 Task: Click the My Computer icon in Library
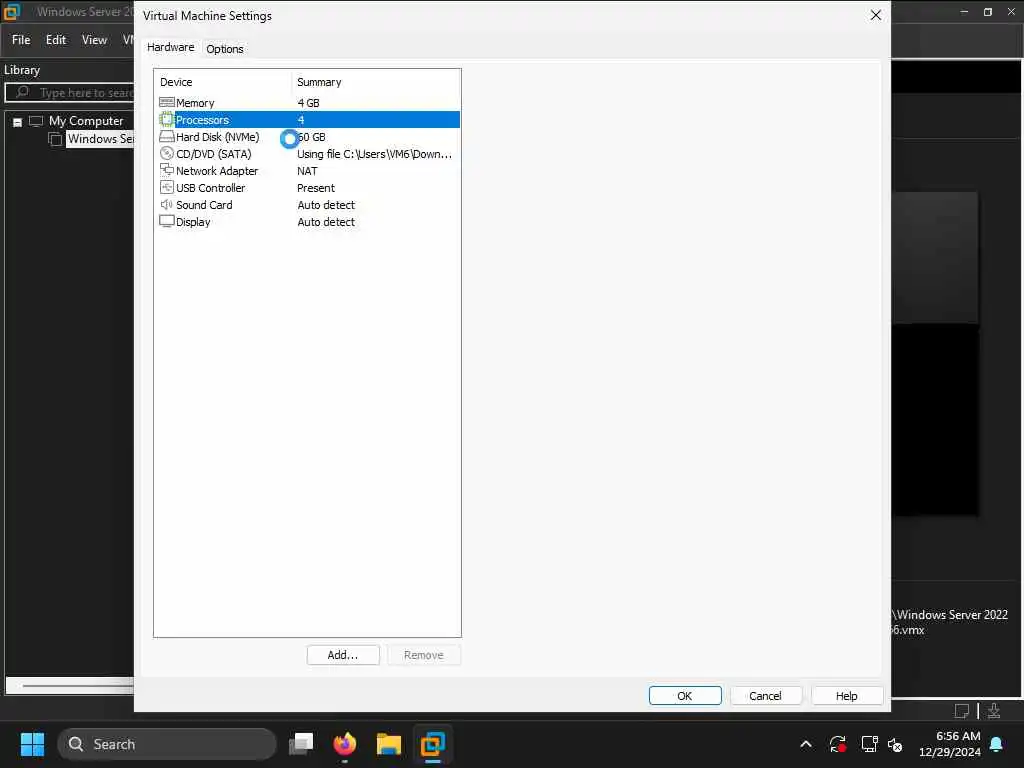(36, 121)
